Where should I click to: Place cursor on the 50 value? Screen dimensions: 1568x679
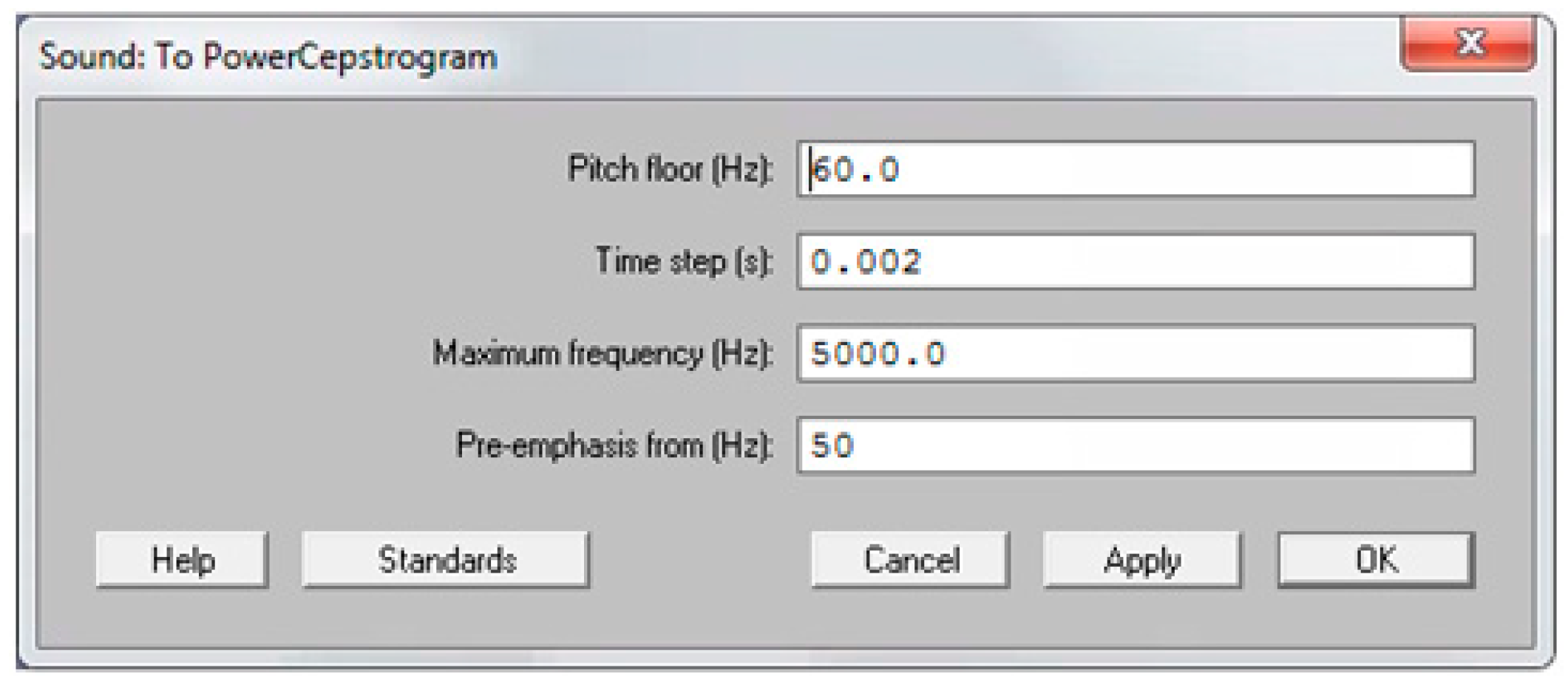[x=832, y=446]
